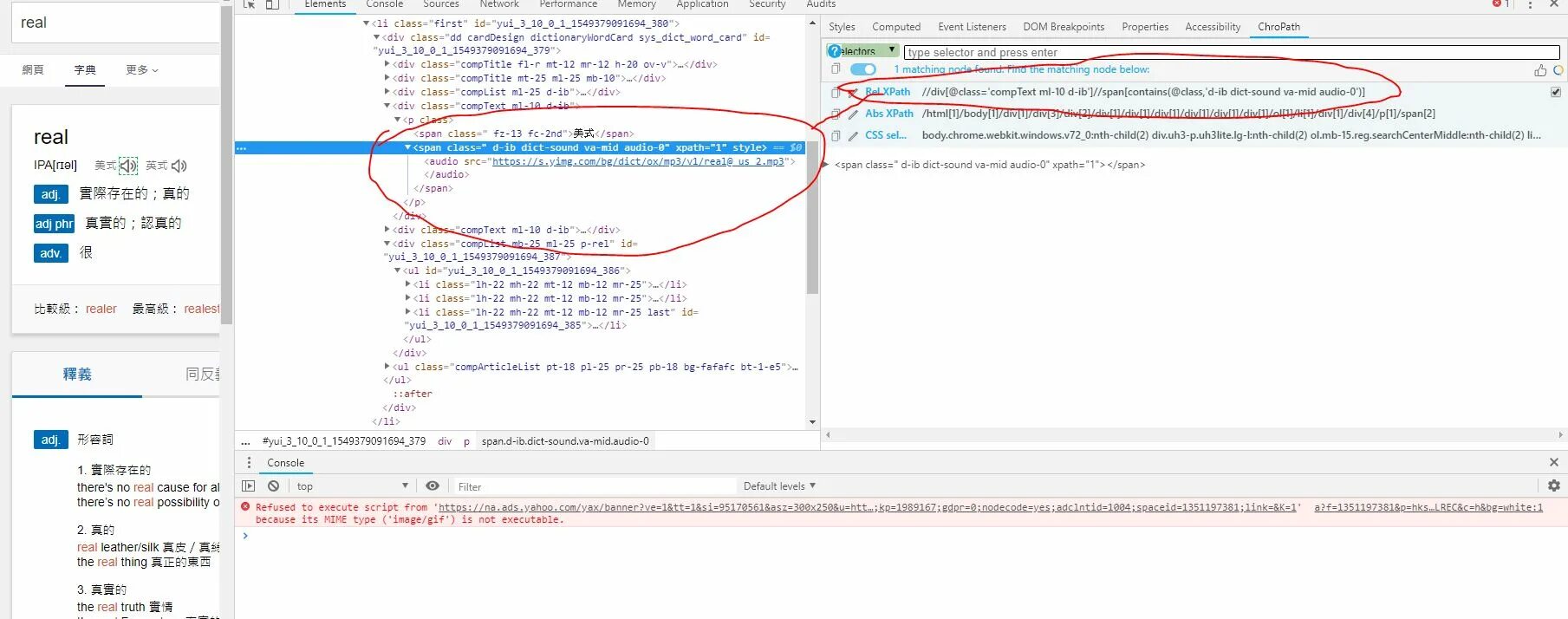
Task: Copy the Rel XPath value
Action: [x=836, y=92]
